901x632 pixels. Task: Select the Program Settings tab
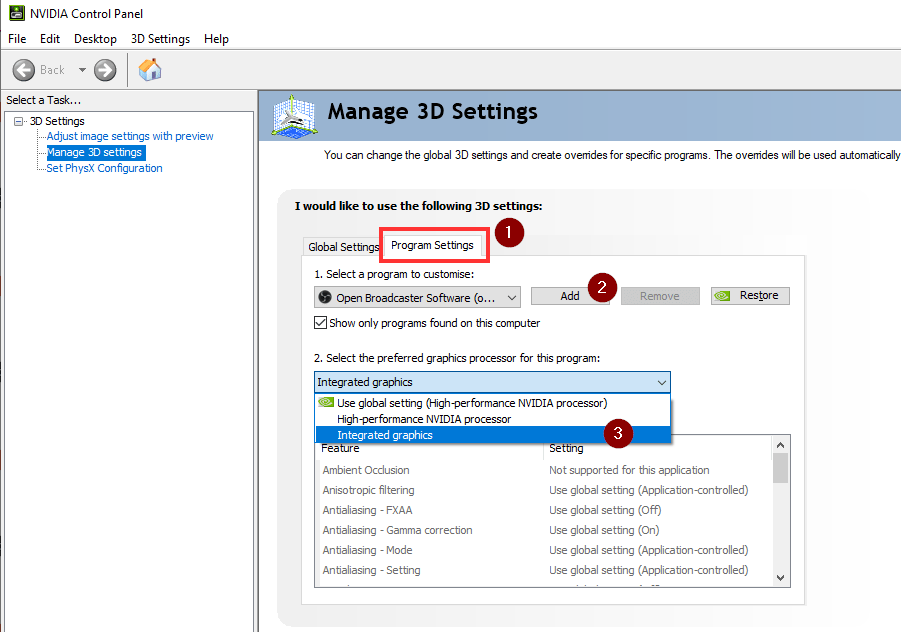click(432, 245)
